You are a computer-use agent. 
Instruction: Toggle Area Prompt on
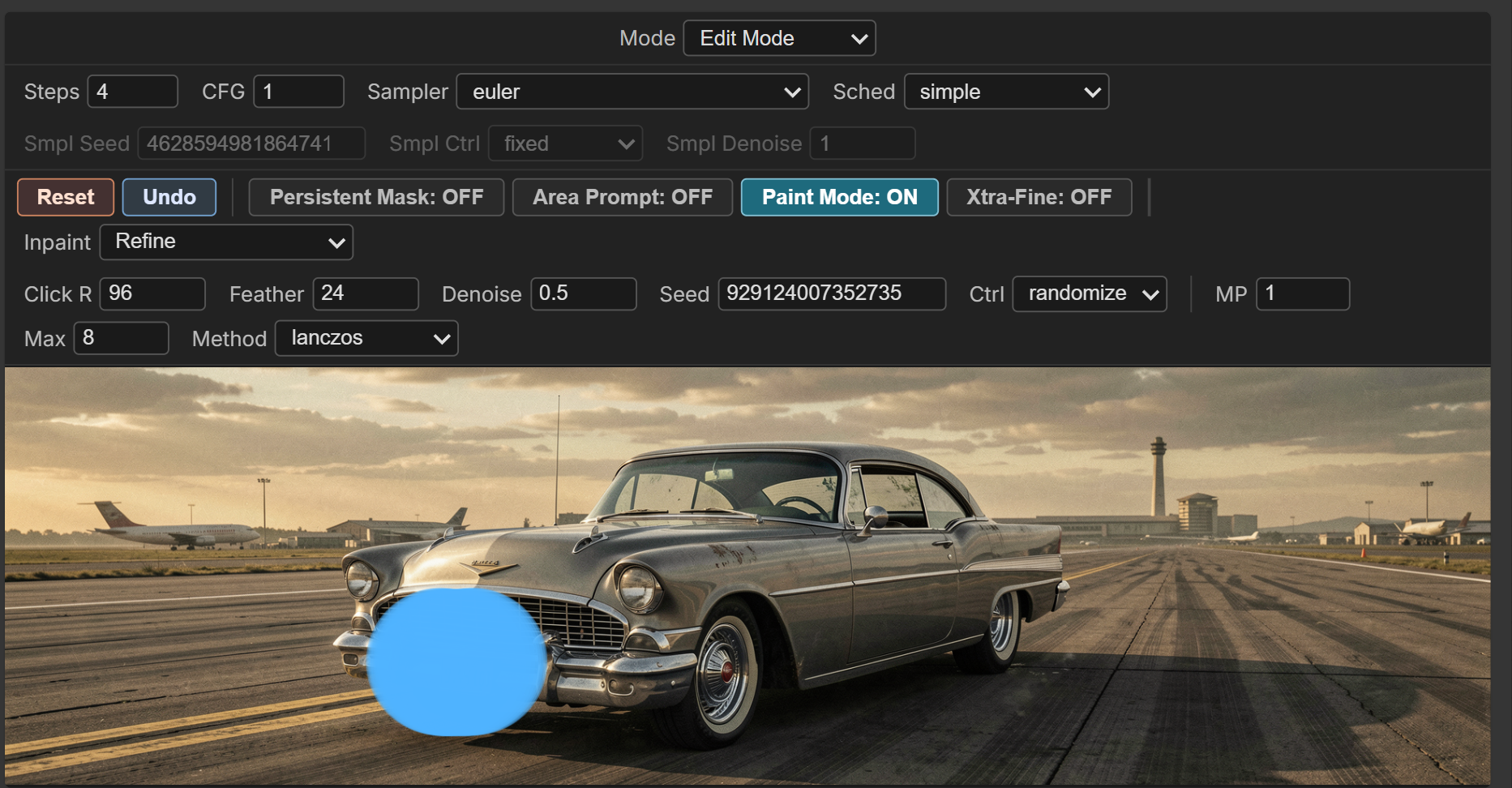[623, 197]
